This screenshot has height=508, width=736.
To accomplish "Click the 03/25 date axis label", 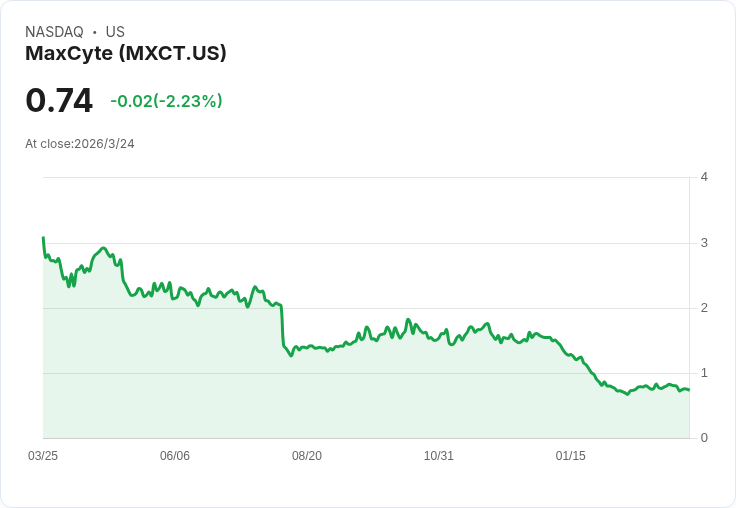I will pos(43,456).
